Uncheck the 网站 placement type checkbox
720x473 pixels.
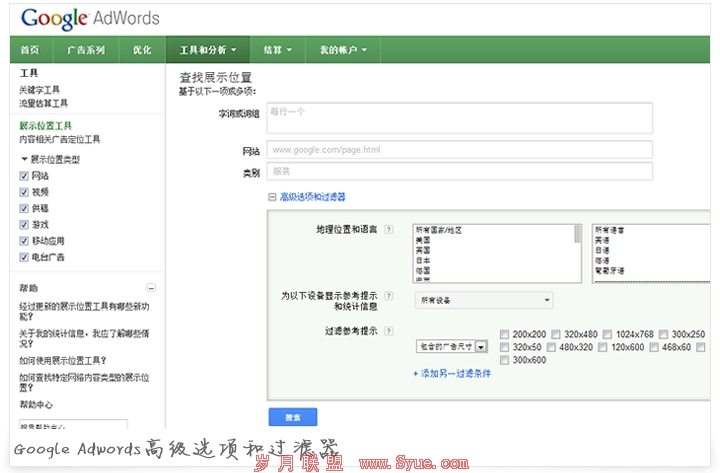24,176
